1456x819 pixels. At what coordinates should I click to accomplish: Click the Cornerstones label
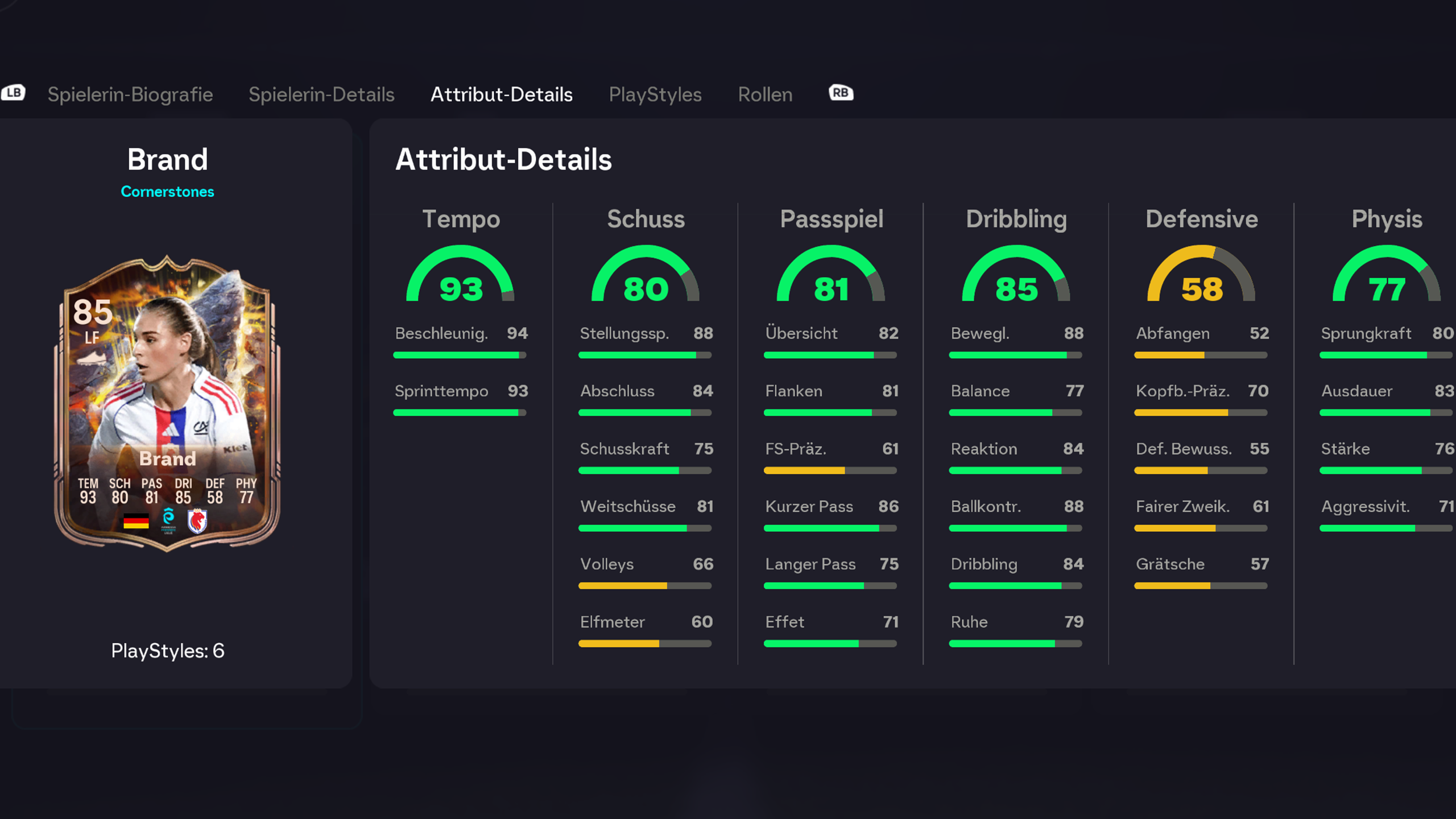[x=167, y=192]
